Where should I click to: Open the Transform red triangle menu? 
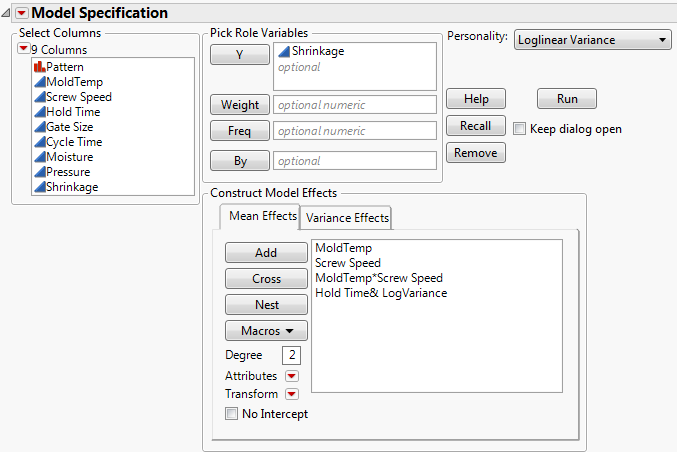click(292, 394)
